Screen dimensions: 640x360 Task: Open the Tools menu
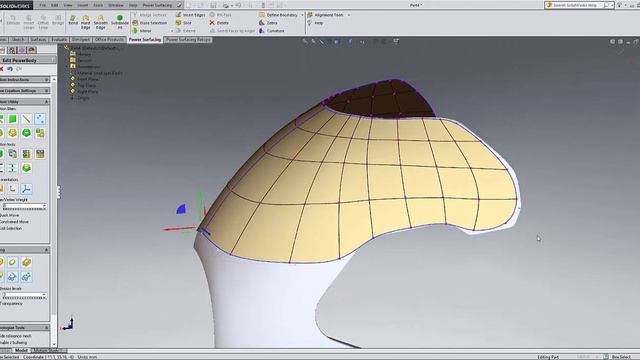98,5
